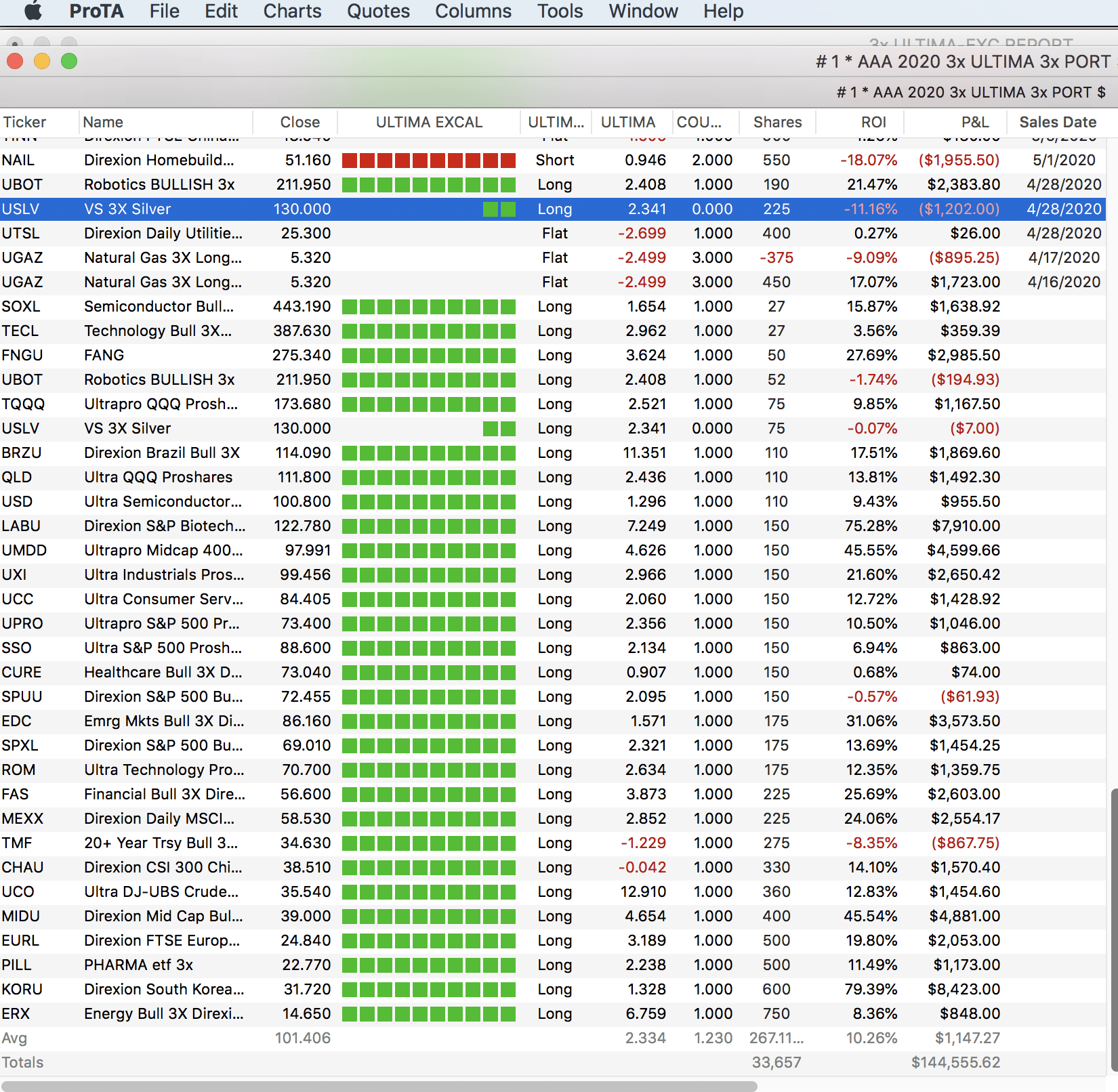Click the Totals P&L value $144,555.62
The width and height of the screenshot is (1118, 1092).
click(x=955, y=1062)
